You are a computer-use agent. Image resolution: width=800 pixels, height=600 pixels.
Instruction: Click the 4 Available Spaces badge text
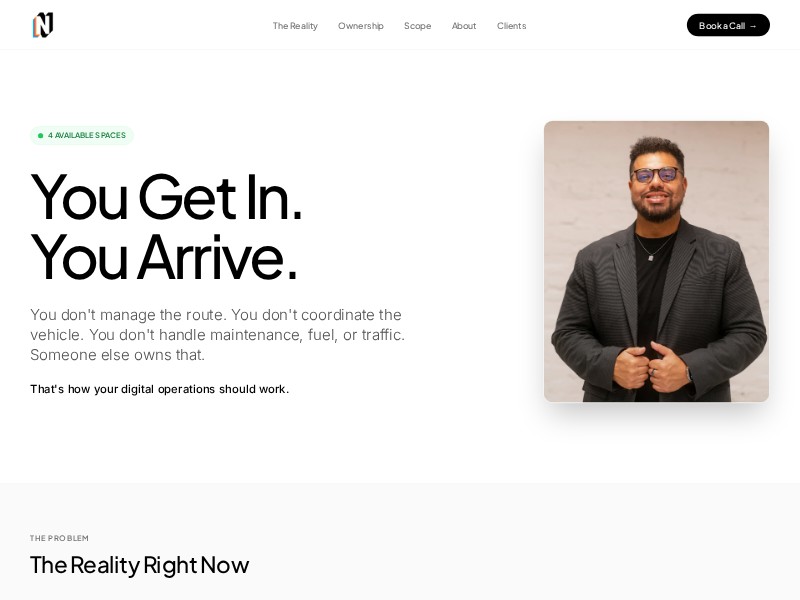pos(87,135)
